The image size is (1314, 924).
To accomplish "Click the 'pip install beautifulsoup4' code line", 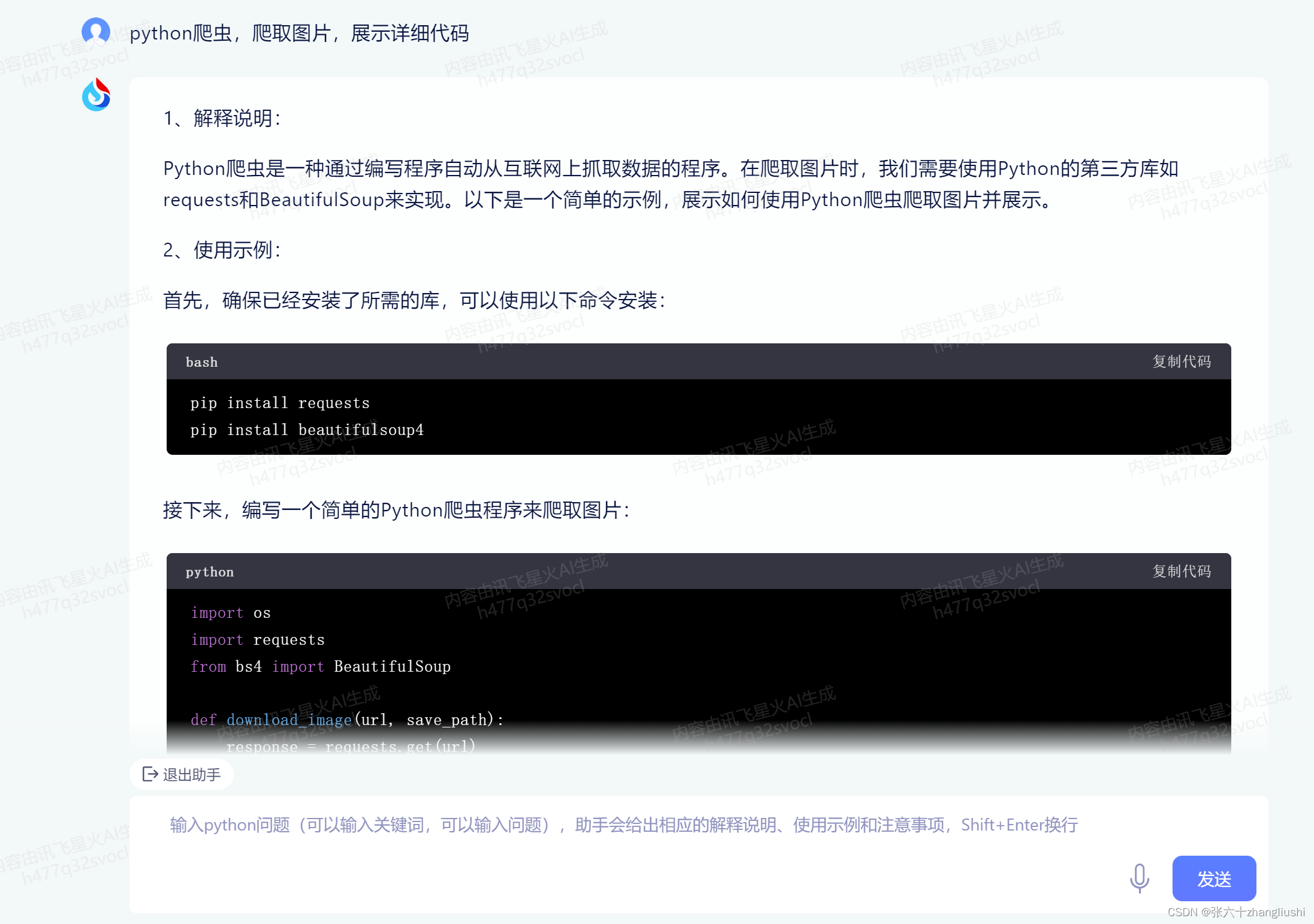I will pyautogui.click(x=307, y=430).
